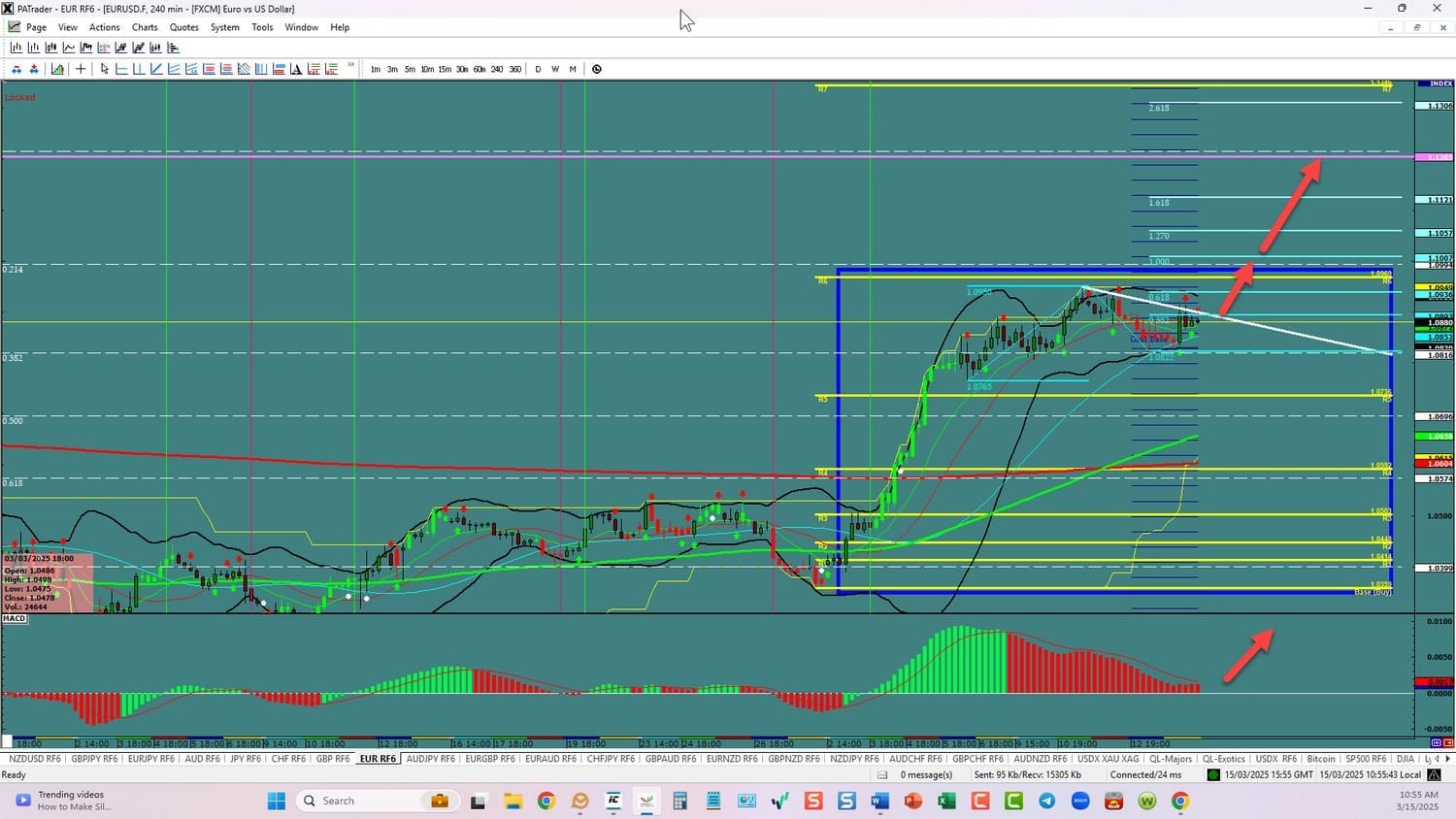Switch to the SP500 RF6 tab
1456x819 pixels.
pyautogui.click(x=1366, y=759)
